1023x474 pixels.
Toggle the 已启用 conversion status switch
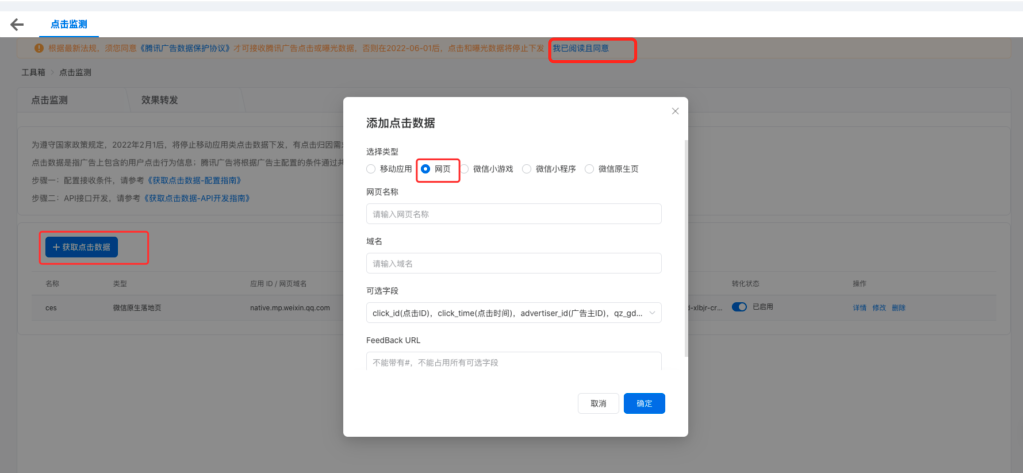click(x=739, y=307)
